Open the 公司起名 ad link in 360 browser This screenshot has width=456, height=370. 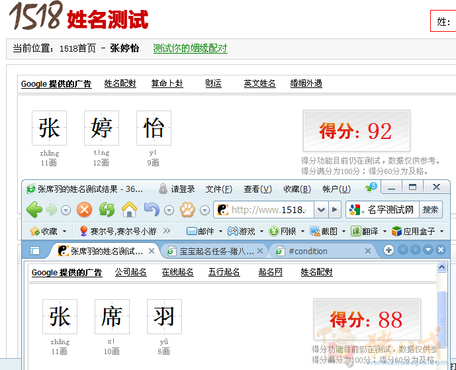coord(131,272)
